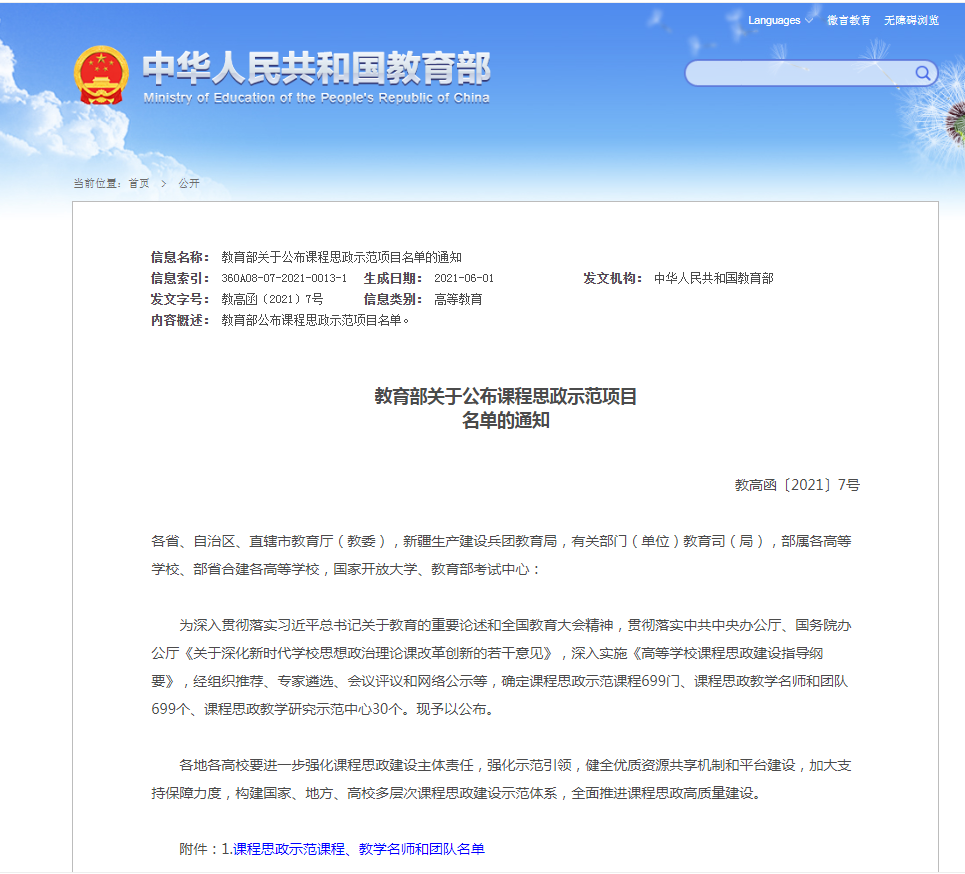Expand the Languages dropdown

(774, 20)
